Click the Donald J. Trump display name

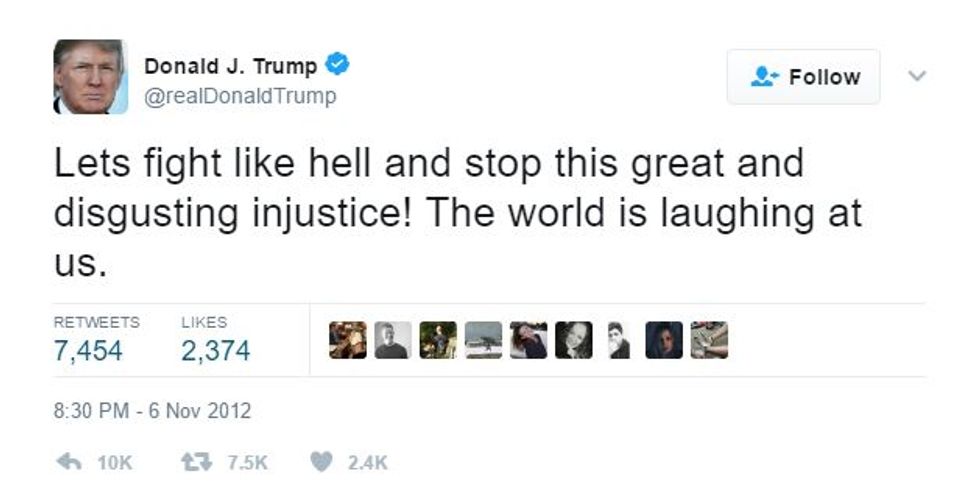(x=231, y=66)
